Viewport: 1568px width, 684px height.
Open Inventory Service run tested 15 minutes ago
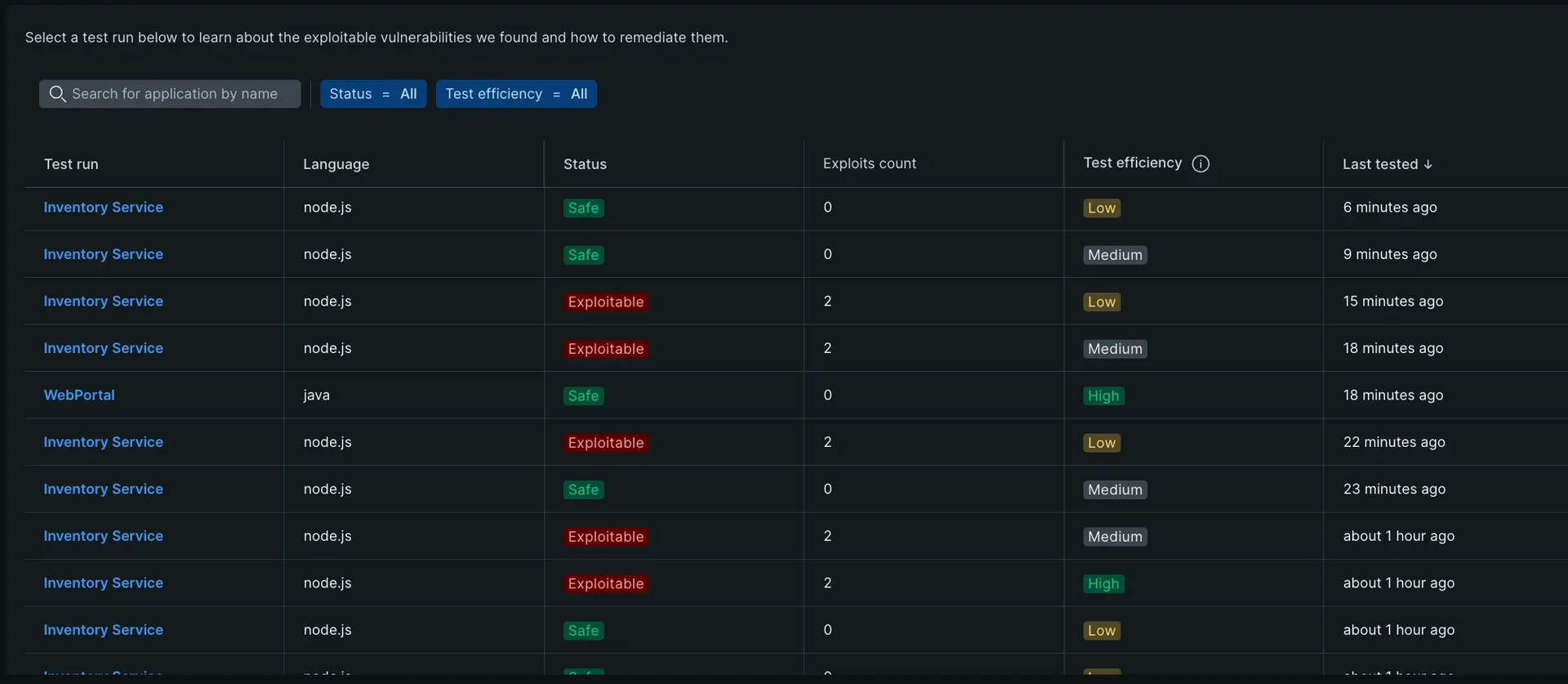[103, 302]
